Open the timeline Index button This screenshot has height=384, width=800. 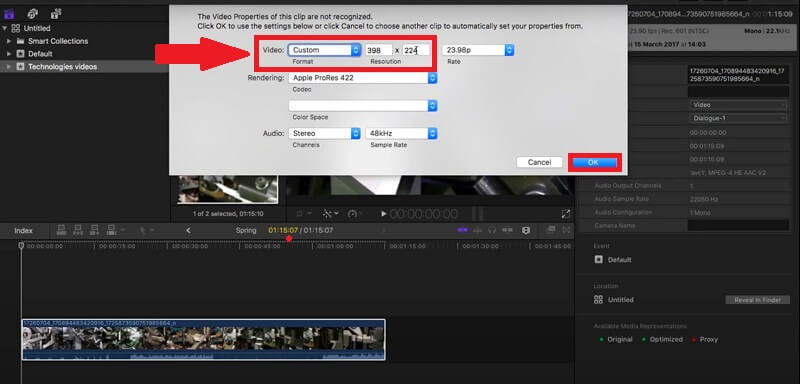(x=23, y=231)
